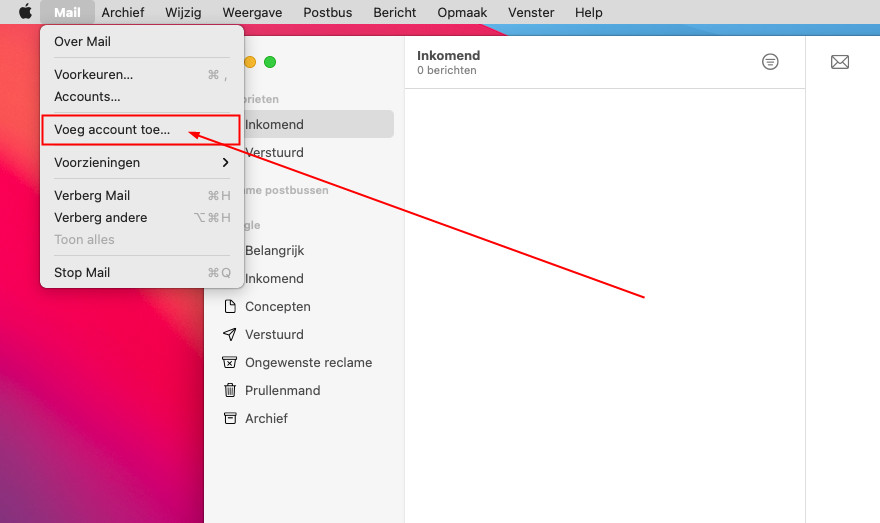Click the Inkomend list header title
Viewport: 880px width, 523px height.
click(x=448, y=56)
